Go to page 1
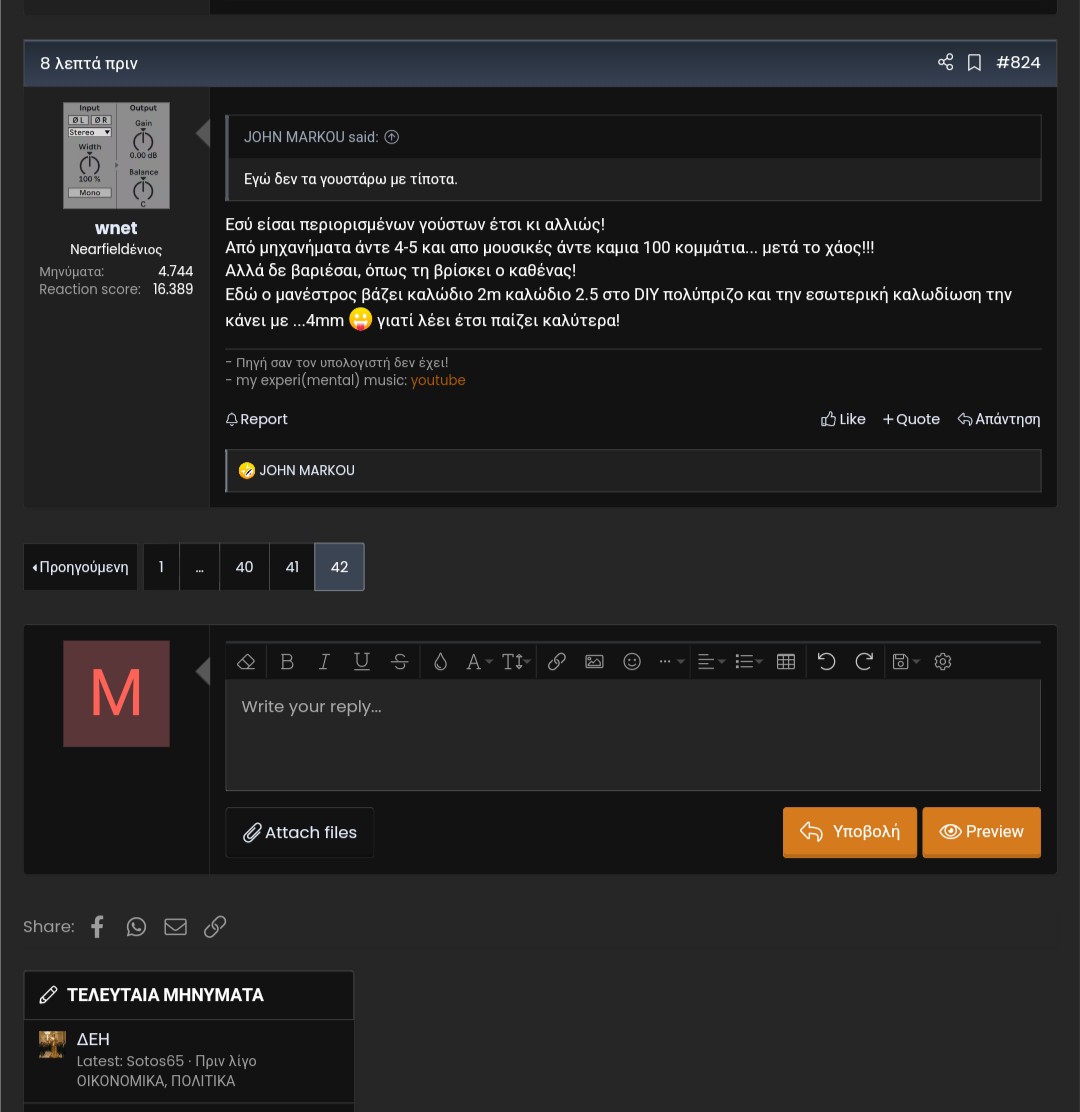The width and height of the screenshot is (1080, 1112). 161,567
